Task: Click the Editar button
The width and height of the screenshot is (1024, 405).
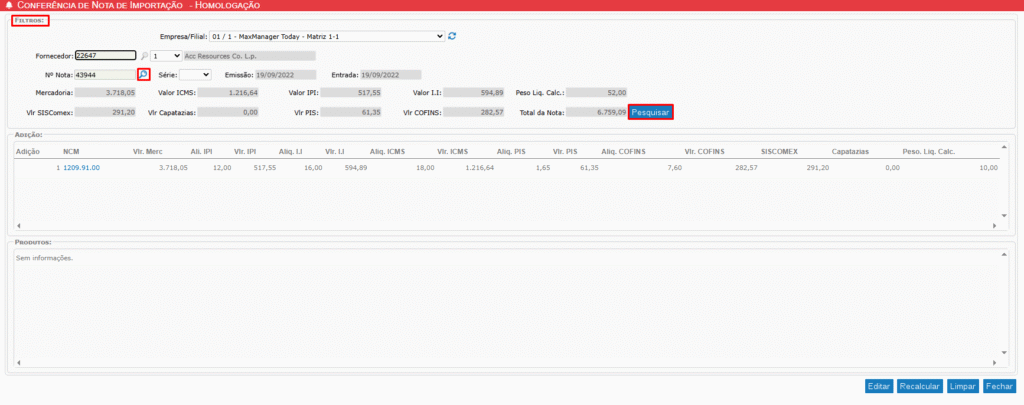Action: [879, 386]
